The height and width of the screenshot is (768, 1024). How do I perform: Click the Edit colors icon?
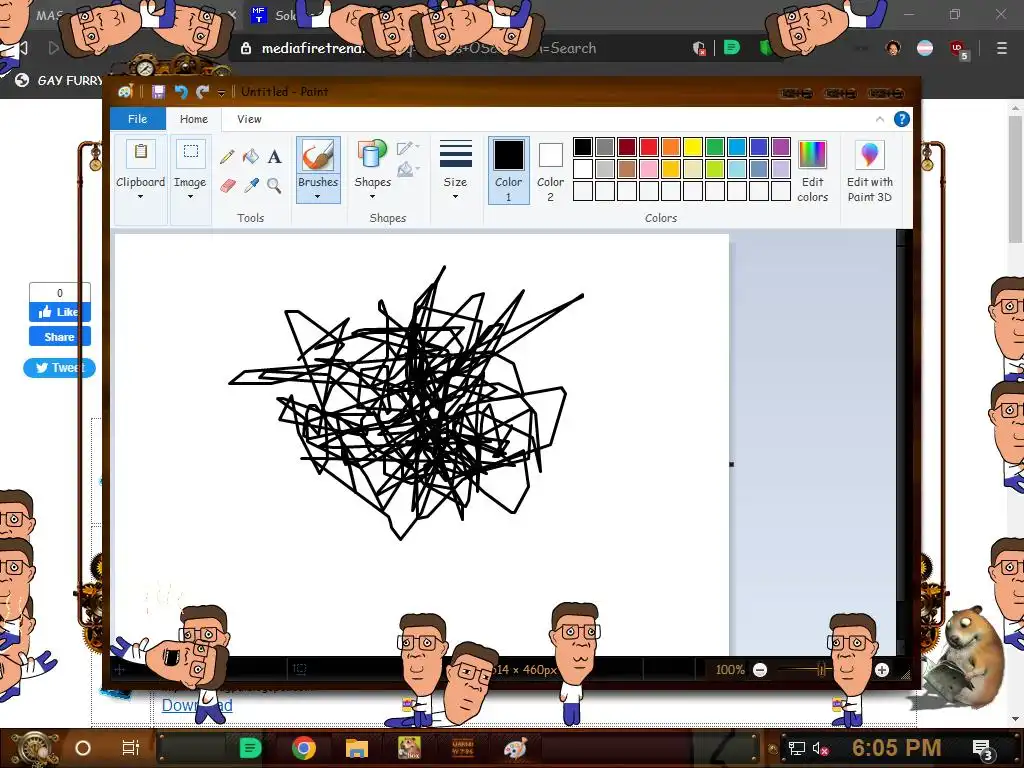point(812,155)
